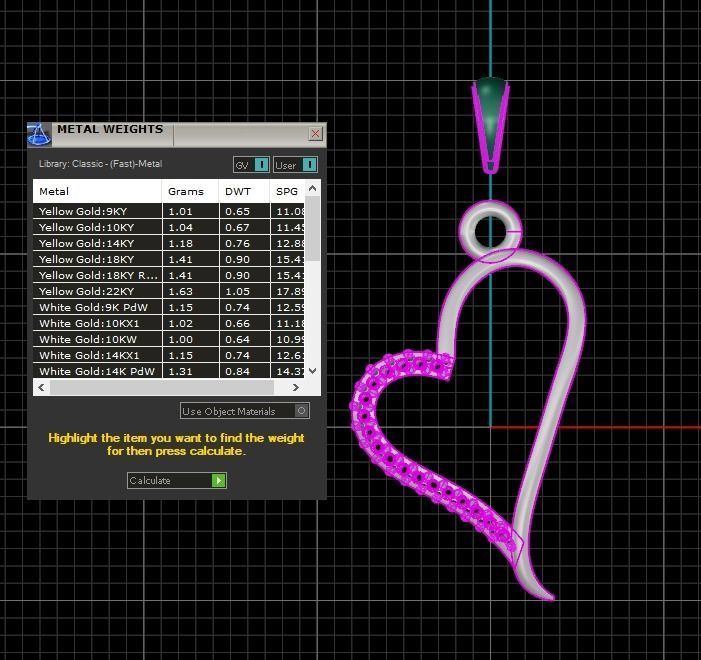Select the plain metal heart outline

click(577, 322)
